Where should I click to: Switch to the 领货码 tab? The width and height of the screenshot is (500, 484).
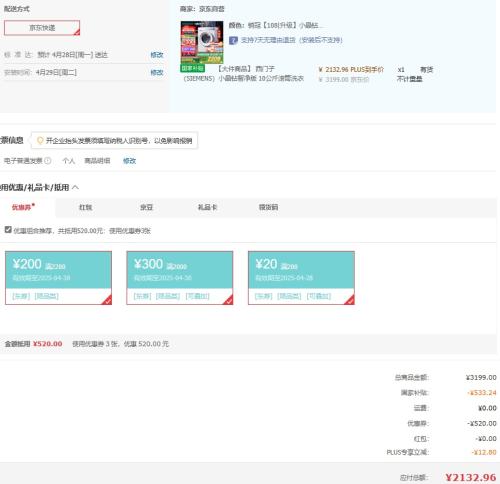click(268, 207)
